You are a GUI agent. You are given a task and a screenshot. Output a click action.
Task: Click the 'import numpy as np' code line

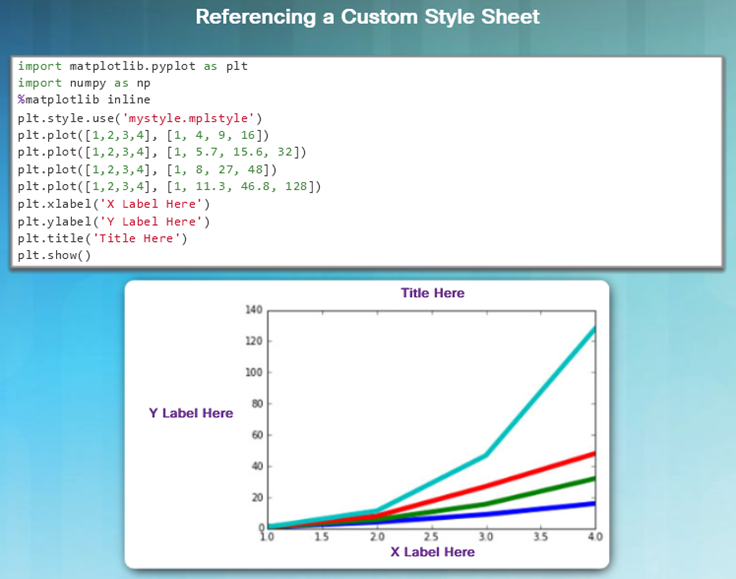coord(84,83)
